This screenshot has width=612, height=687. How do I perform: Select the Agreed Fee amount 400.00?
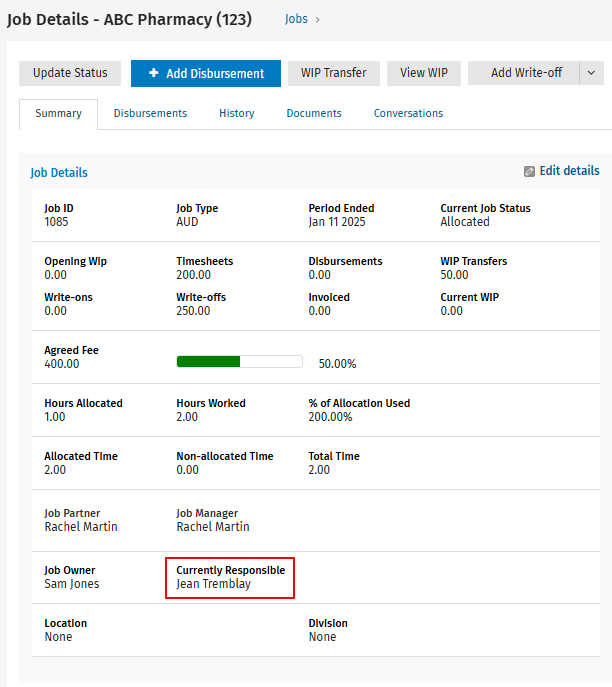tap(62, 364)
